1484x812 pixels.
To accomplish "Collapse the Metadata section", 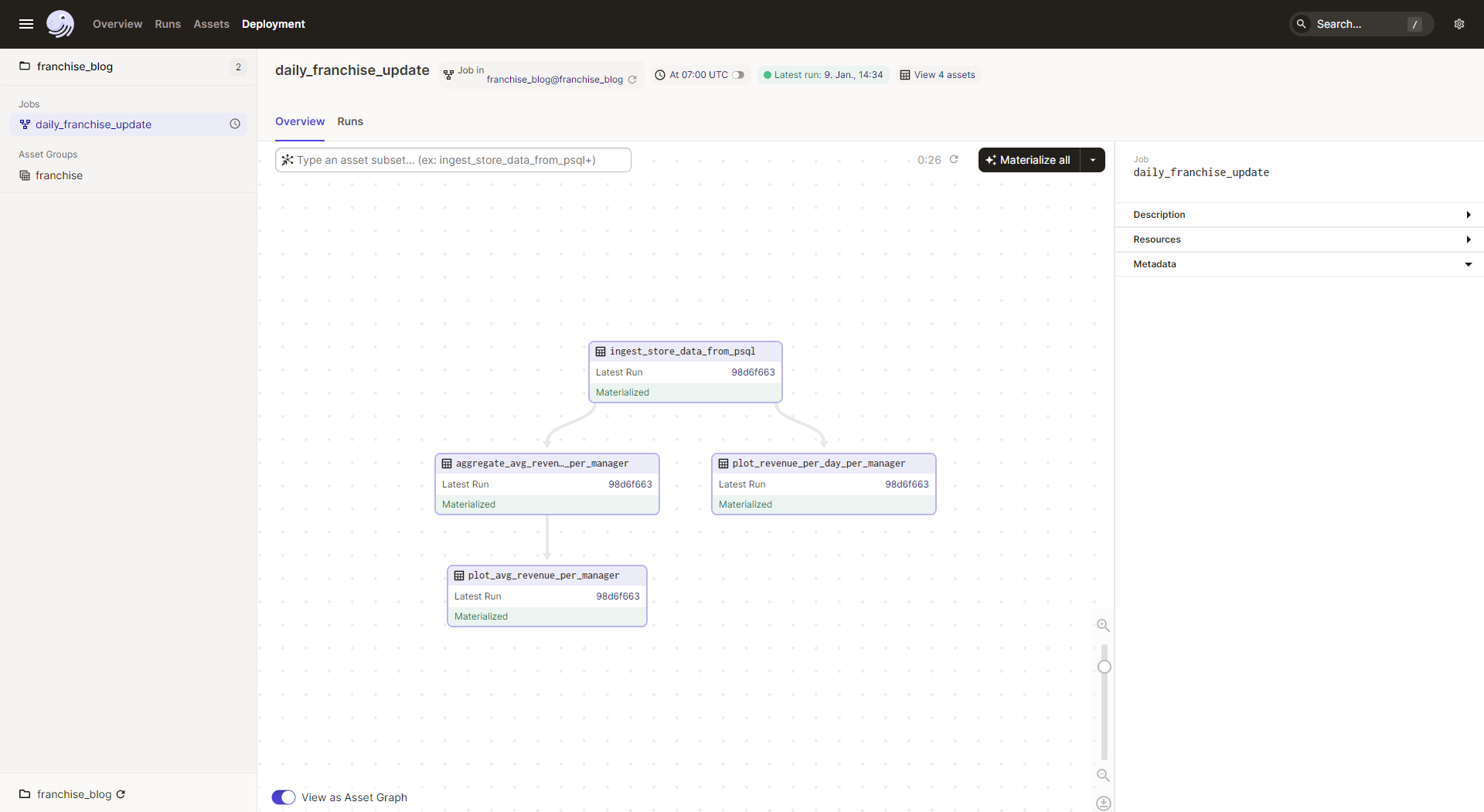I will click(1299, 264).
